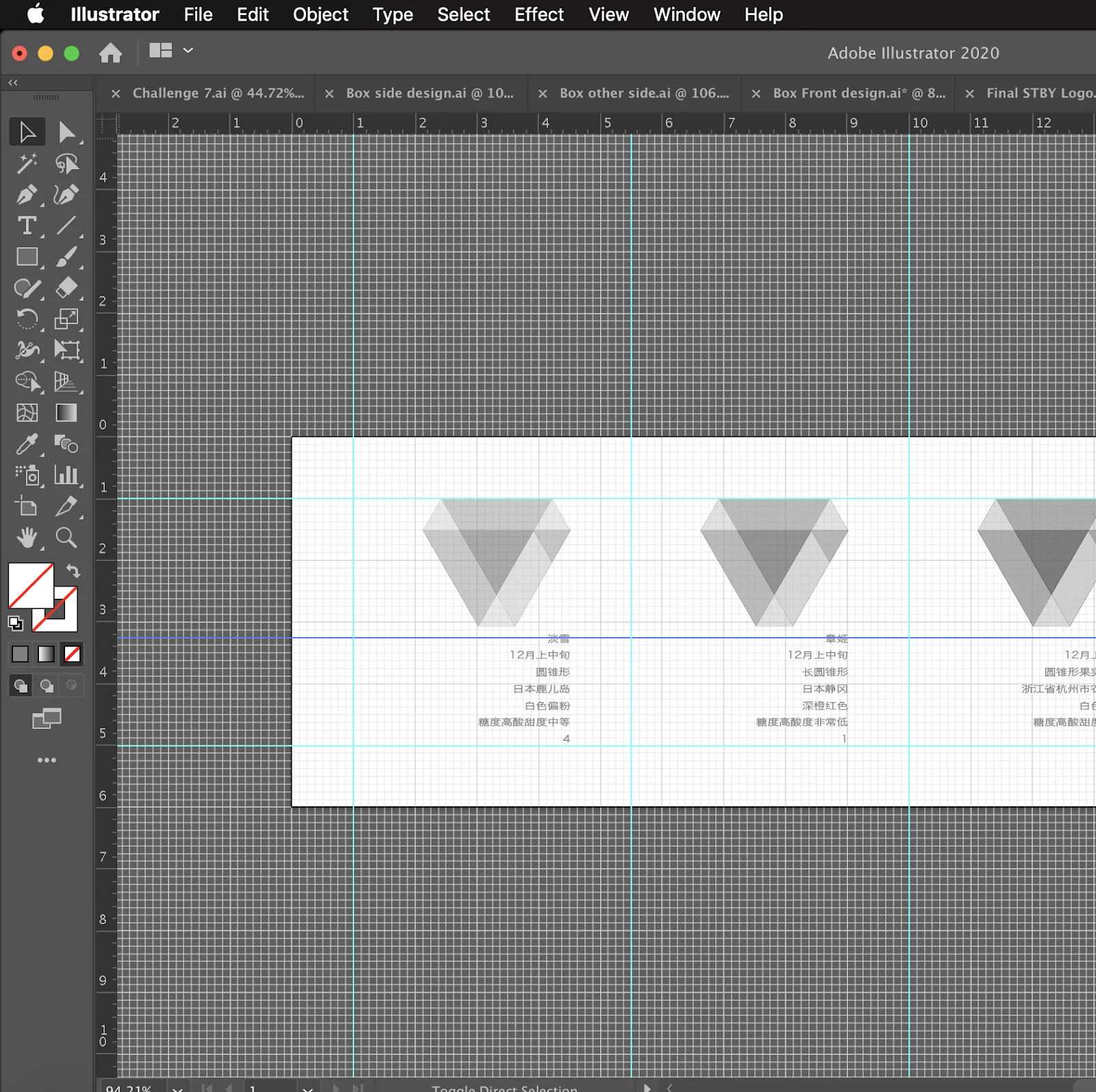Select the Eraser tool
The width and height of the screenshot is (1096, 1092).
[66, 288]
